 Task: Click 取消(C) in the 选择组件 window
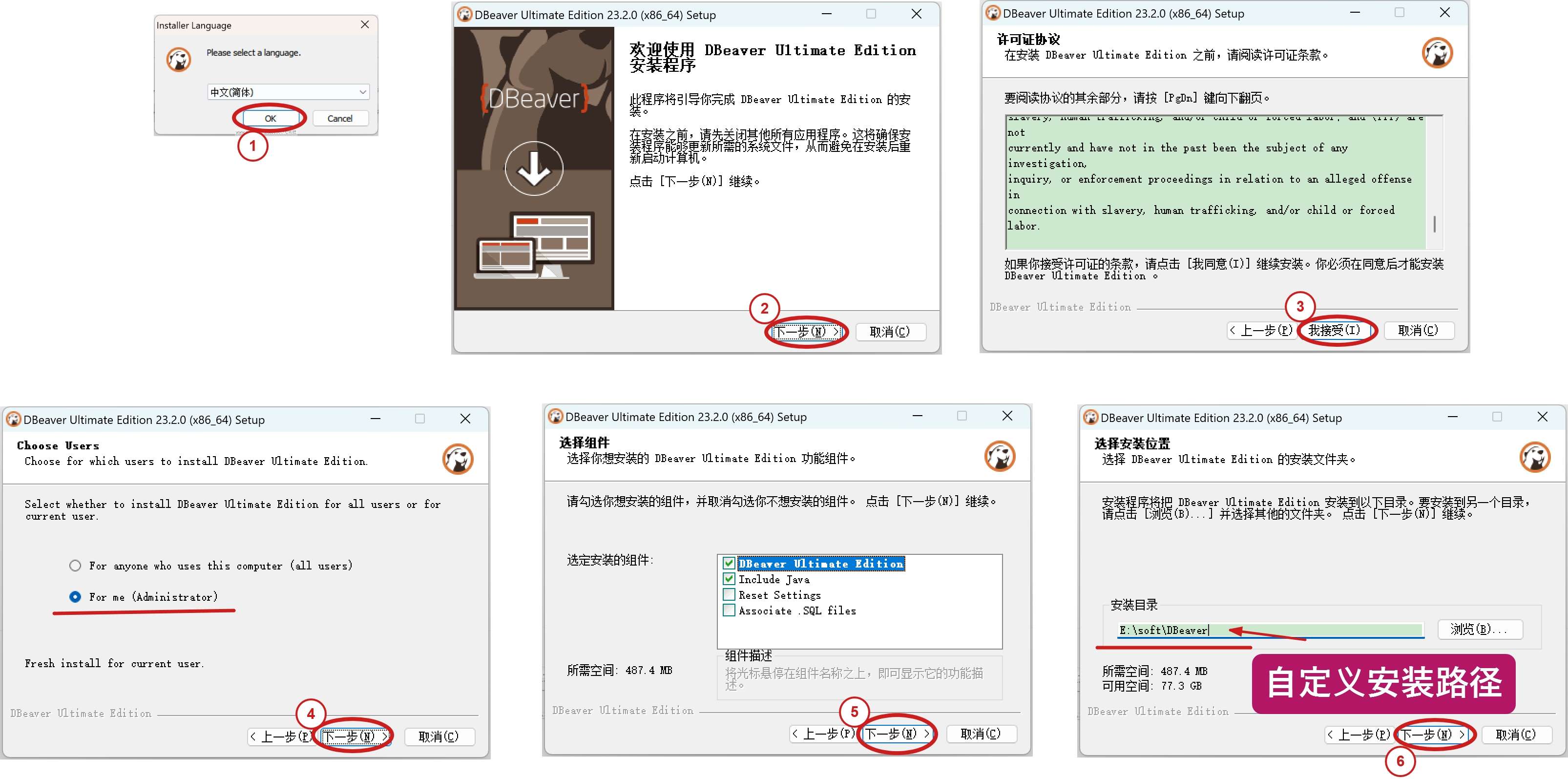(981, 734)
